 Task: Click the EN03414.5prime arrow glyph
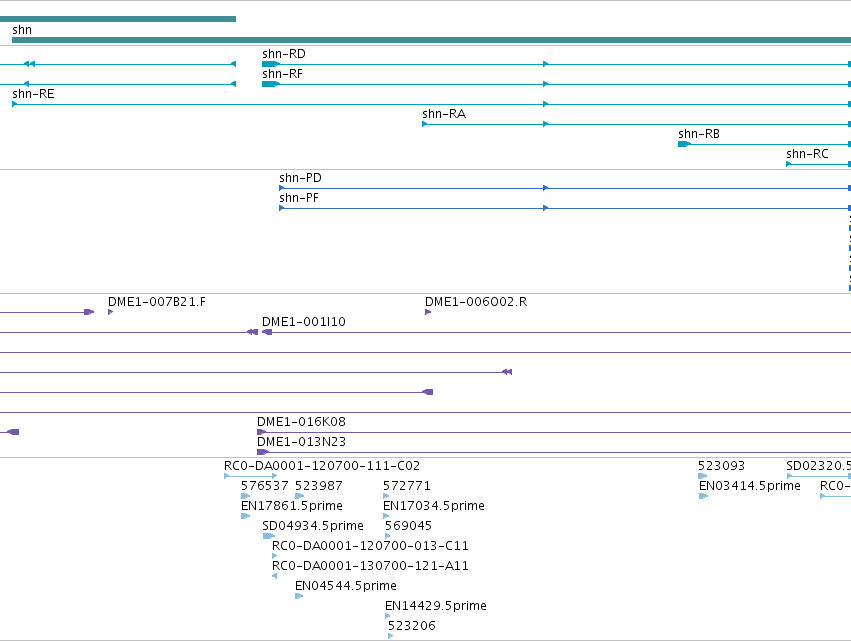[703, 496]
